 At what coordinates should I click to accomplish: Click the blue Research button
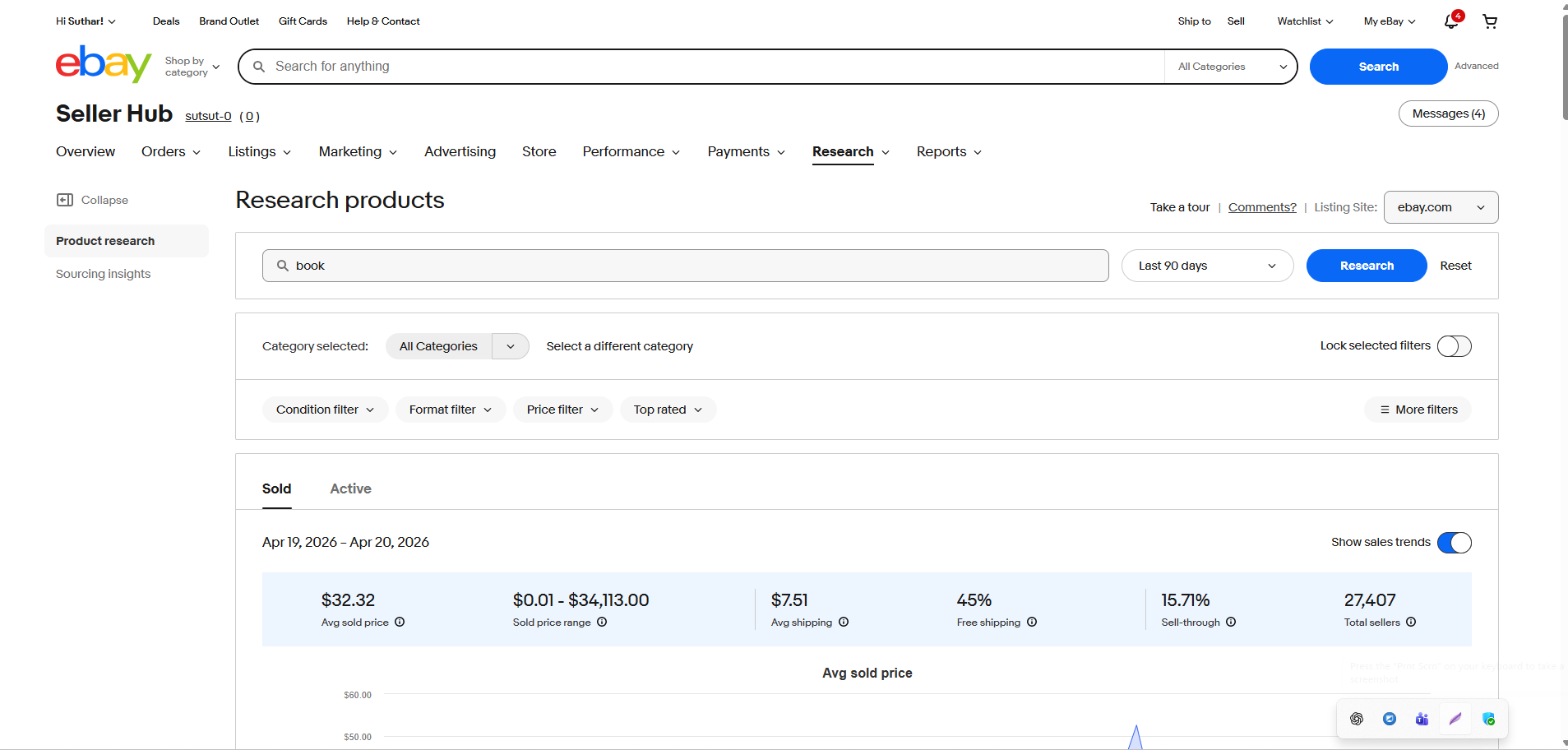pos(1366,266)
